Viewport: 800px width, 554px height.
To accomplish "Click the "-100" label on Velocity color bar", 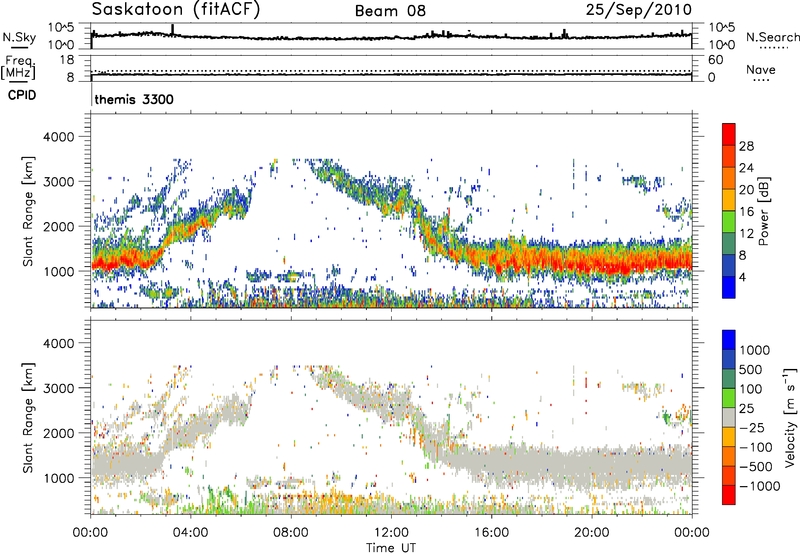I will tap(756, 447).
